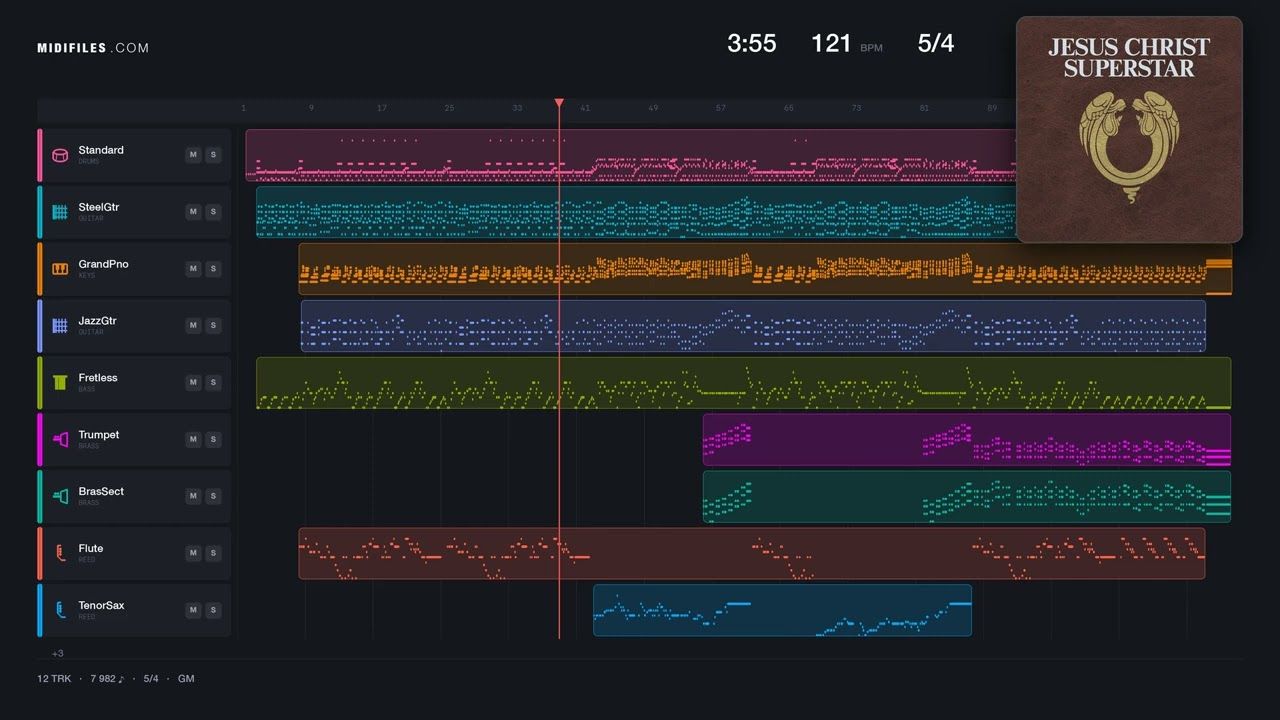Click the 7 982 notes count

pyautogui.click(x=107, y=679)
